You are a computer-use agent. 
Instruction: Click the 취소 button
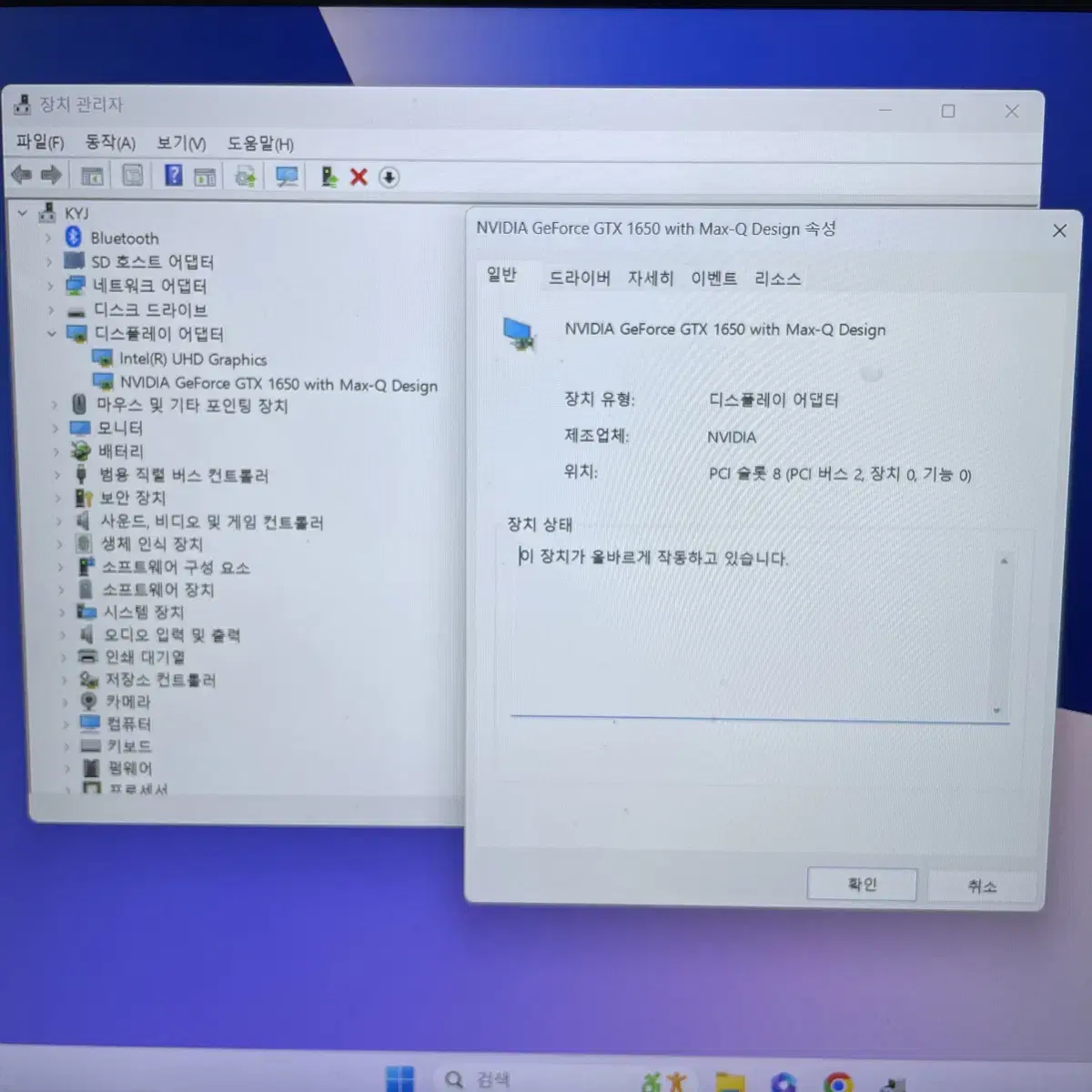(982, 886)
